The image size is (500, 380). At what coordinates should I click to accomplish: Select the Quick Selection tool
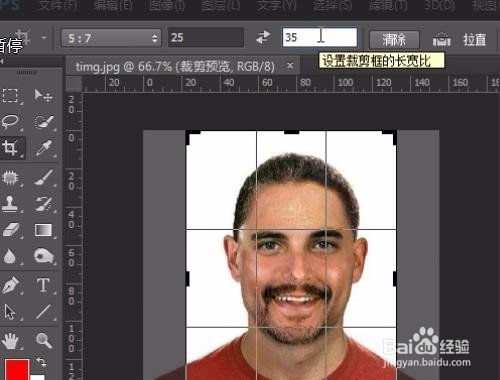click(44, 122)
